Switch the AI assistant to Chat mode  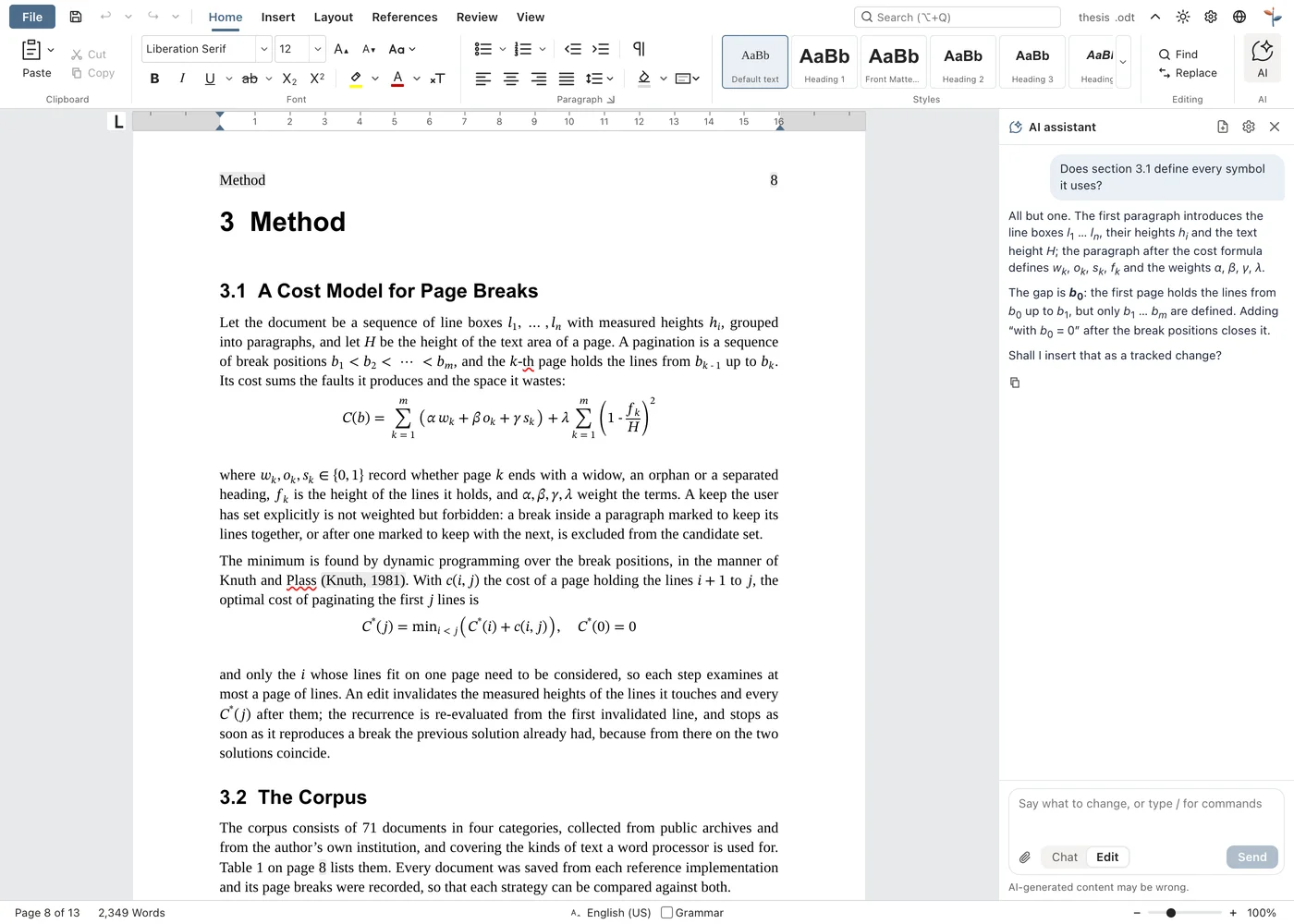[x=1065, y=857]
